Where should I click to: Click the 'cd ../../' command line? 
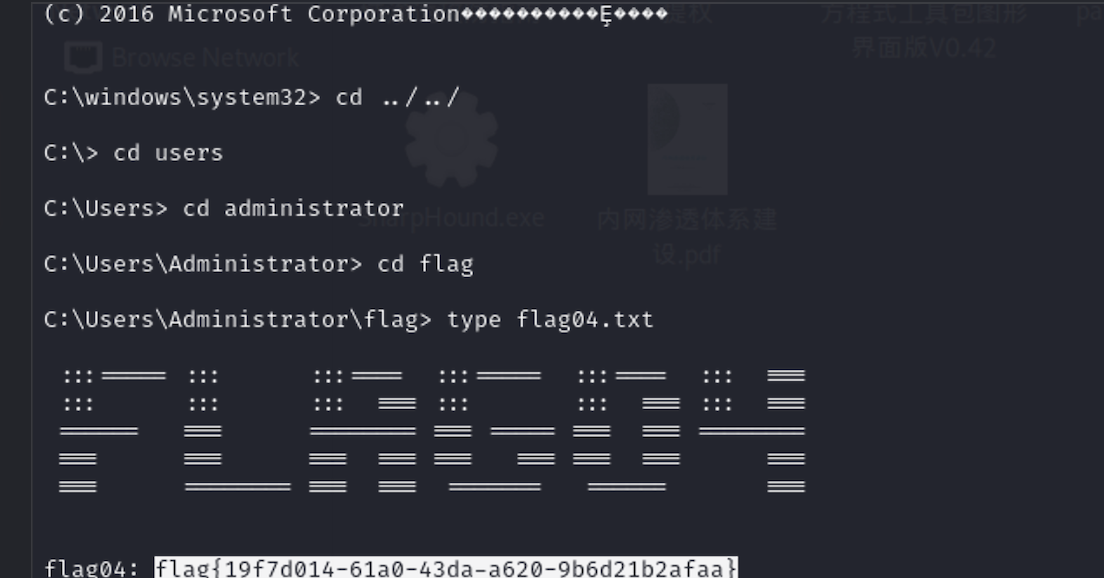click(x=251, y=97)
